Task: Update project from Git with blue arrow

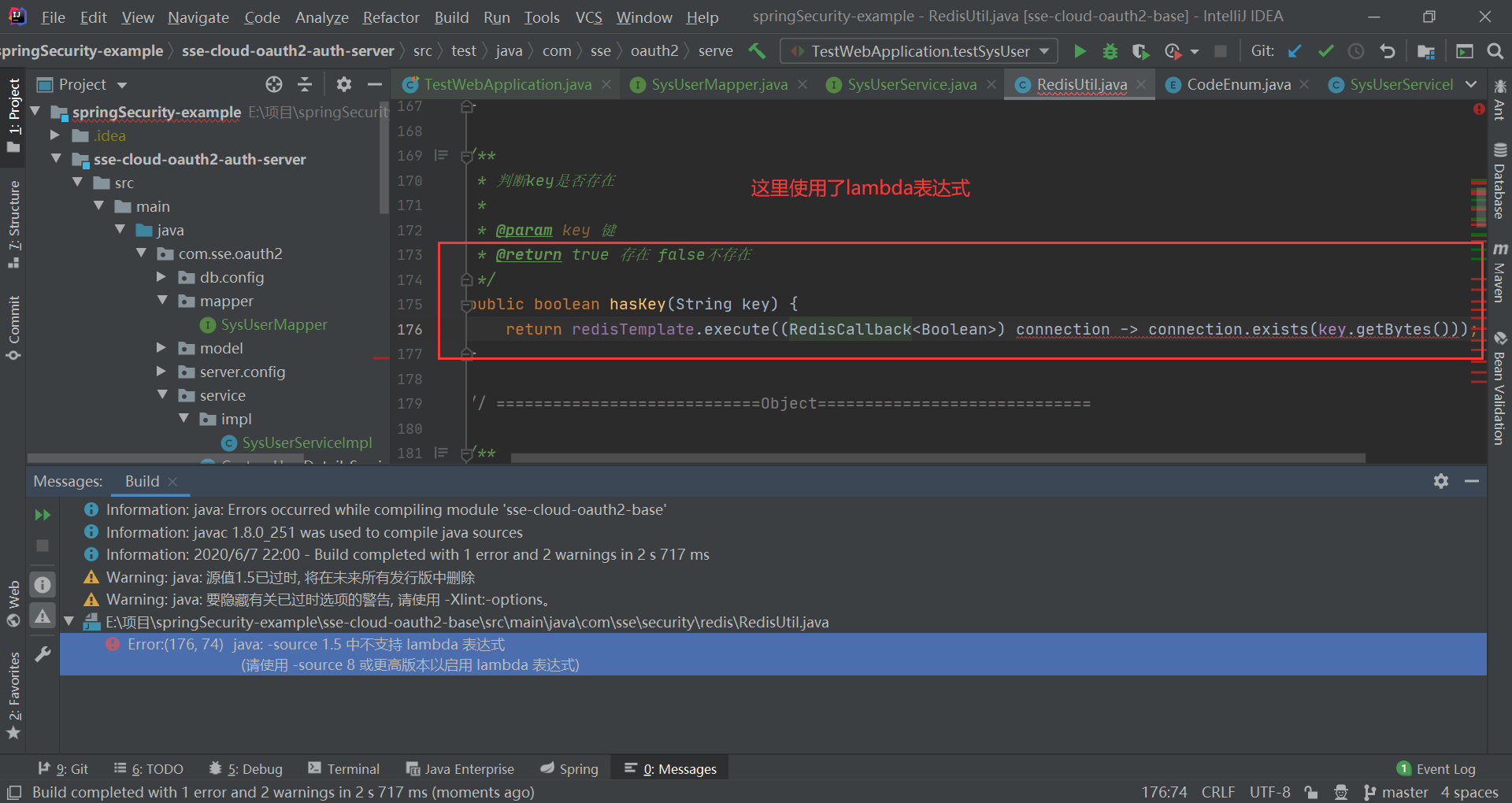Action: (x=1294, y=50)
